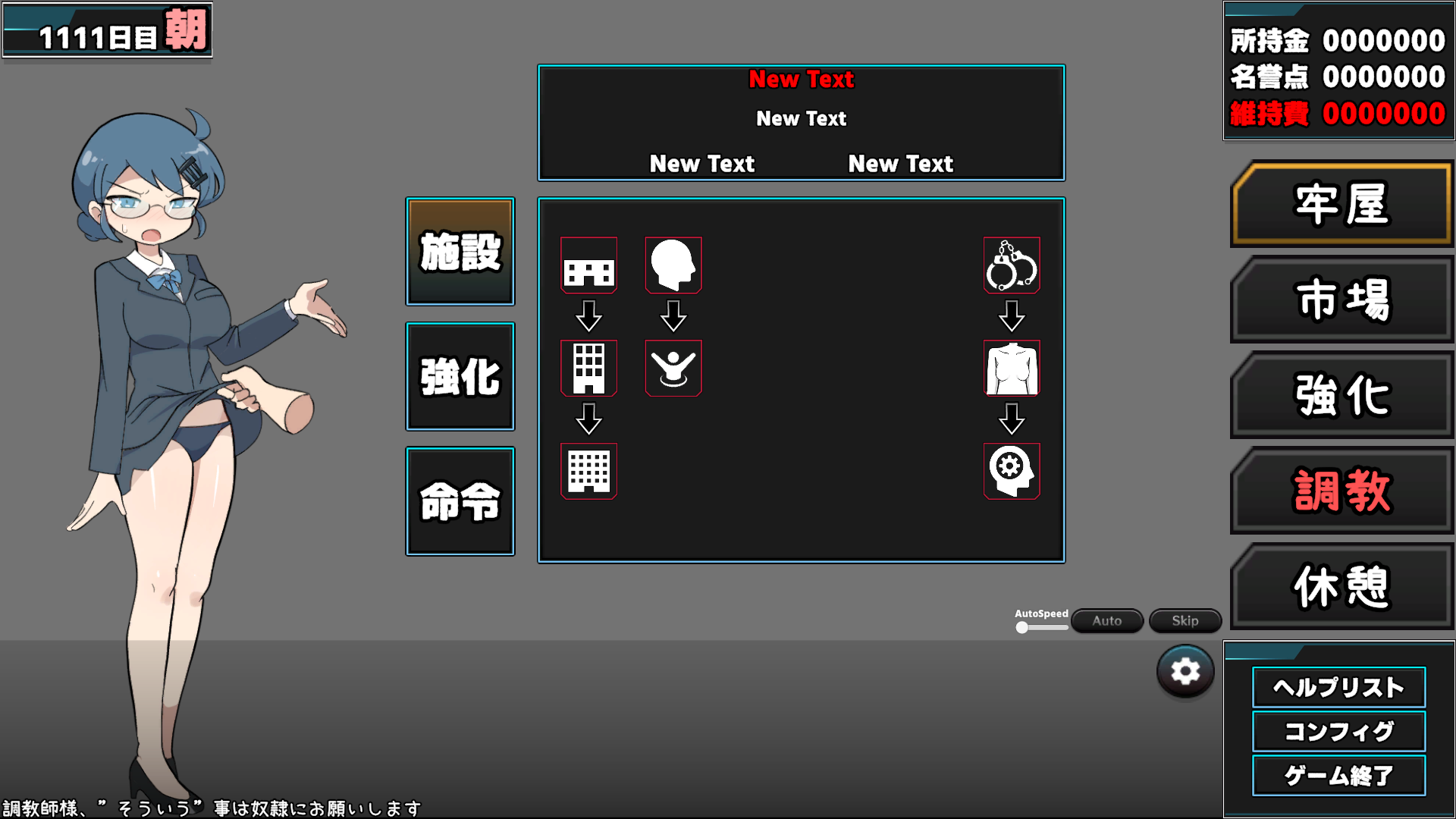Select the large grid building icon
Screen dimensions: 1456x819
(588, 471)
